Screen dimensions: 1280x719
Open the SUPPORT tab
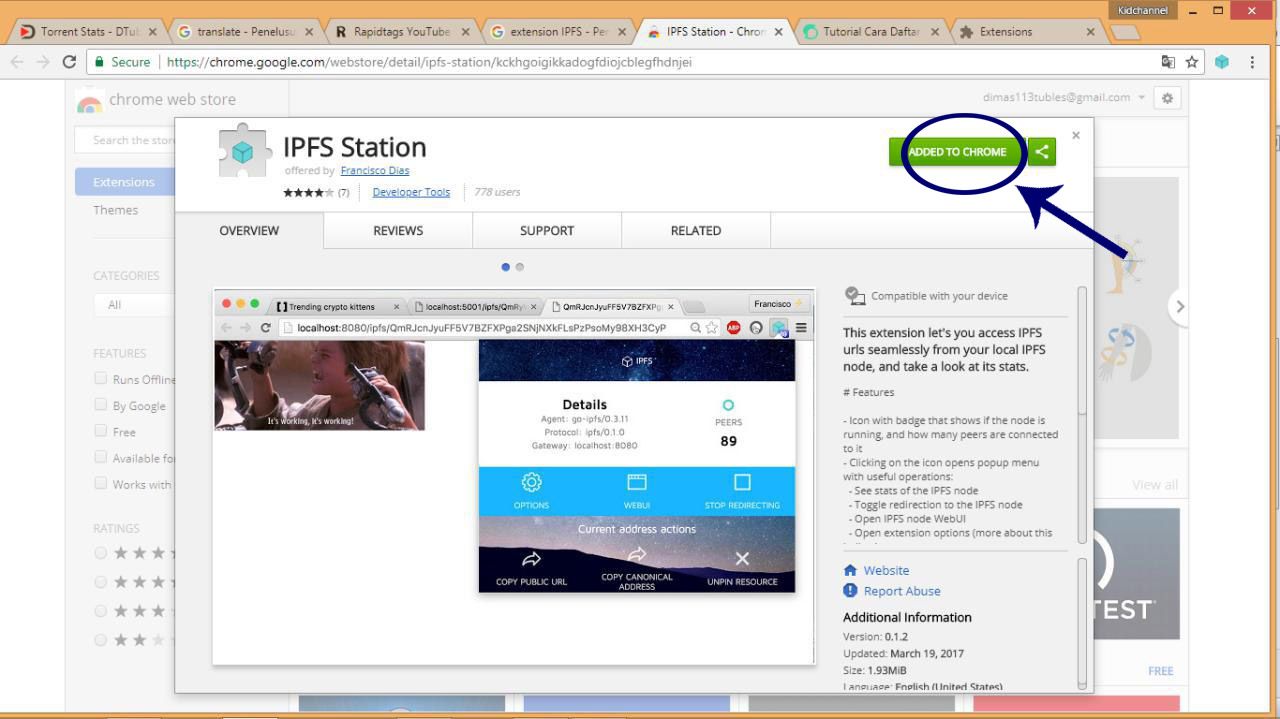tap(547, 231)
